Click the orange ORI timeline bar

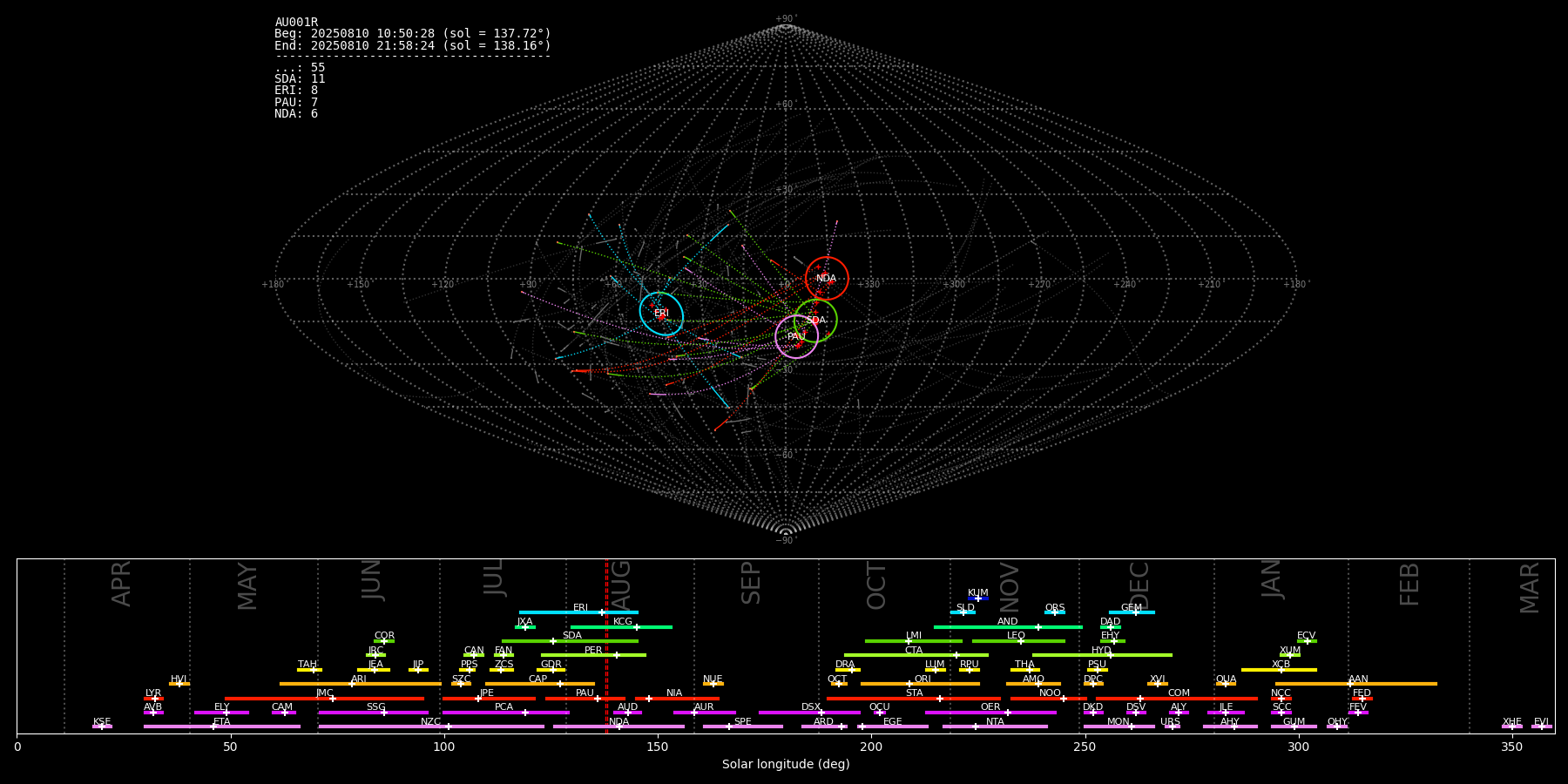point(920,684)
